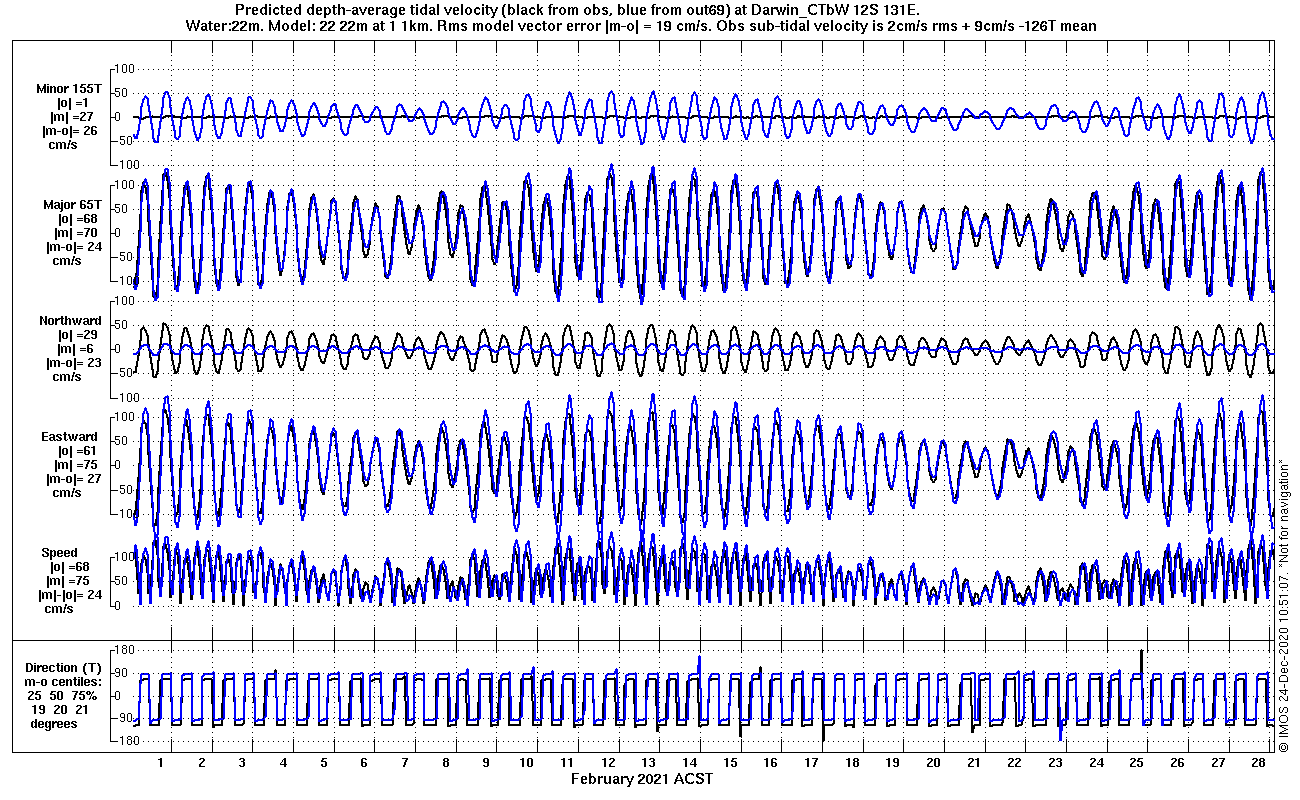
Task: Click date label '28' on the time axis
Action: click(x=1259, y=762)
